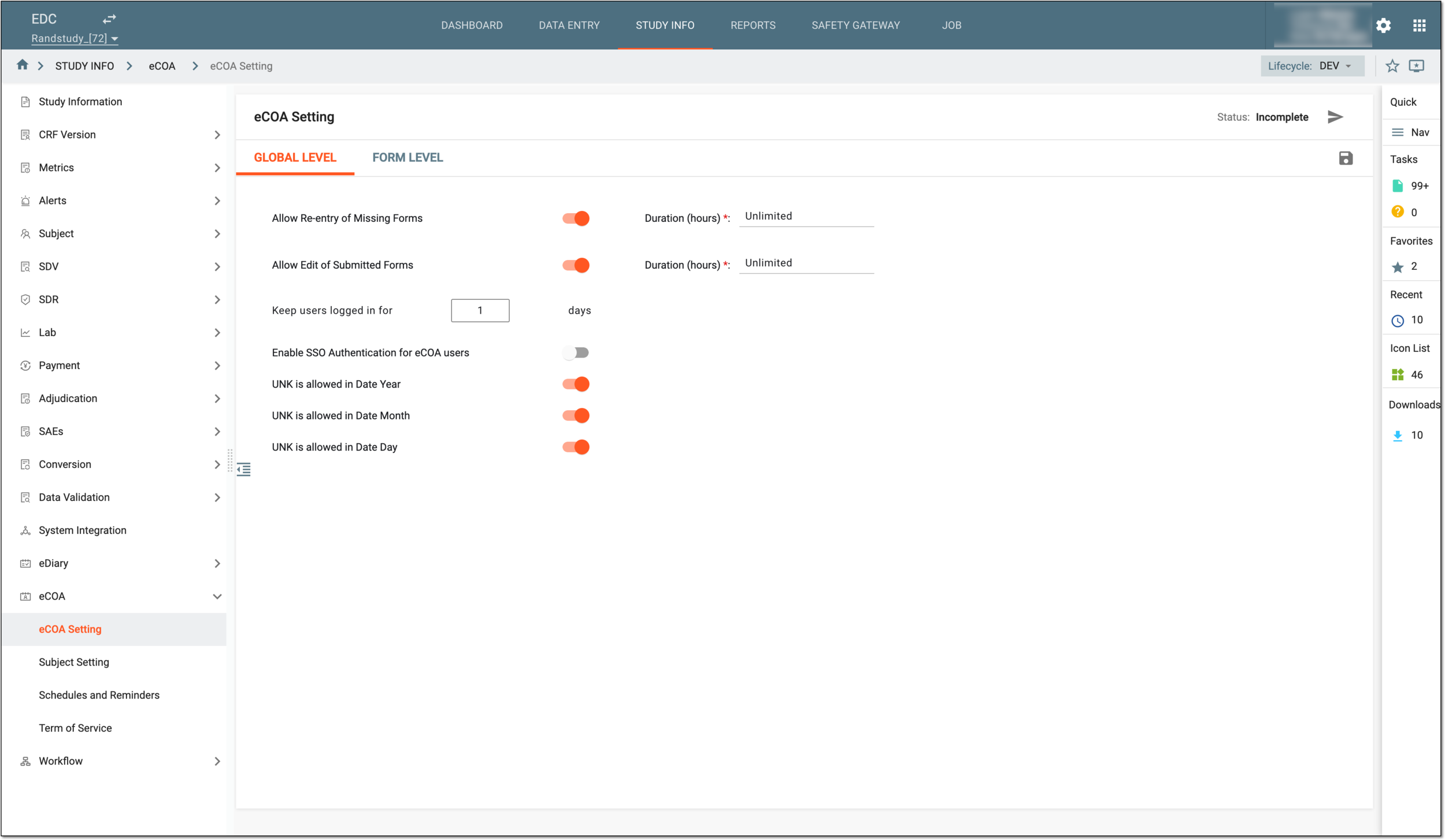Click the Lab chart icon in sidebar

pyautogui.click(x=25, y=332)
